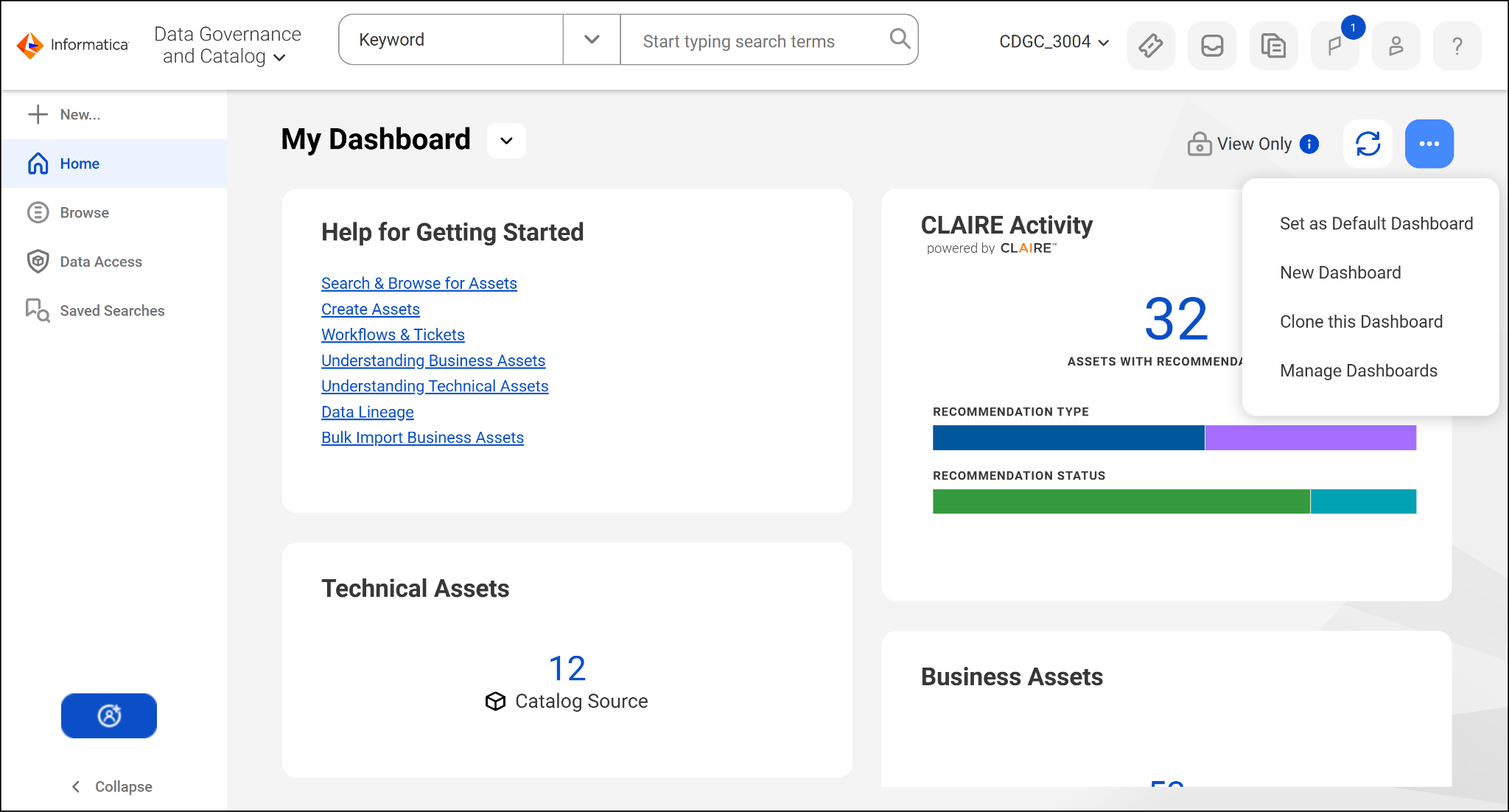Screen dimensions: 1509x812
Task: Click green recommendation status bar segment
Action: tap(1121, 502)
